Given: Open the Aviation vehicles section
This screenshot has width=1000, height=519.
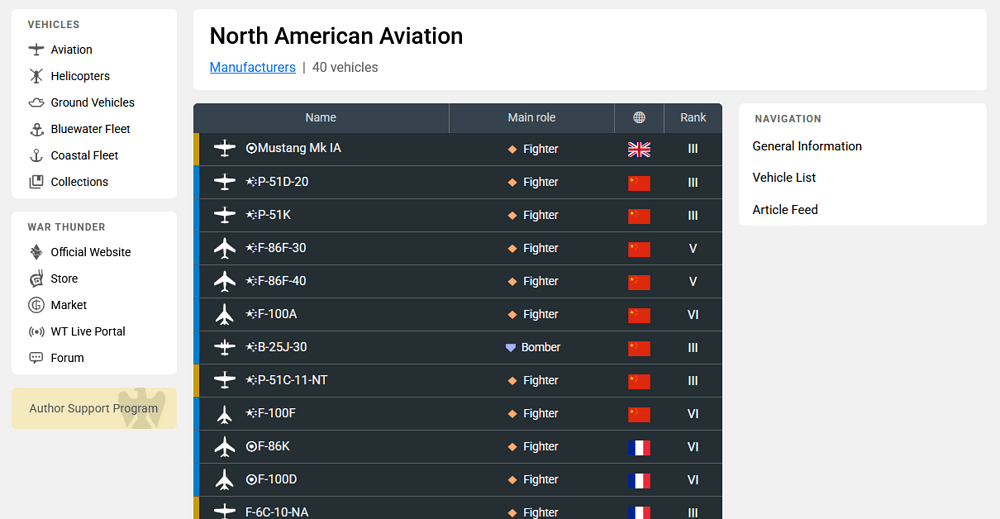Looking at the screenshot, I should tap(71, 50).
